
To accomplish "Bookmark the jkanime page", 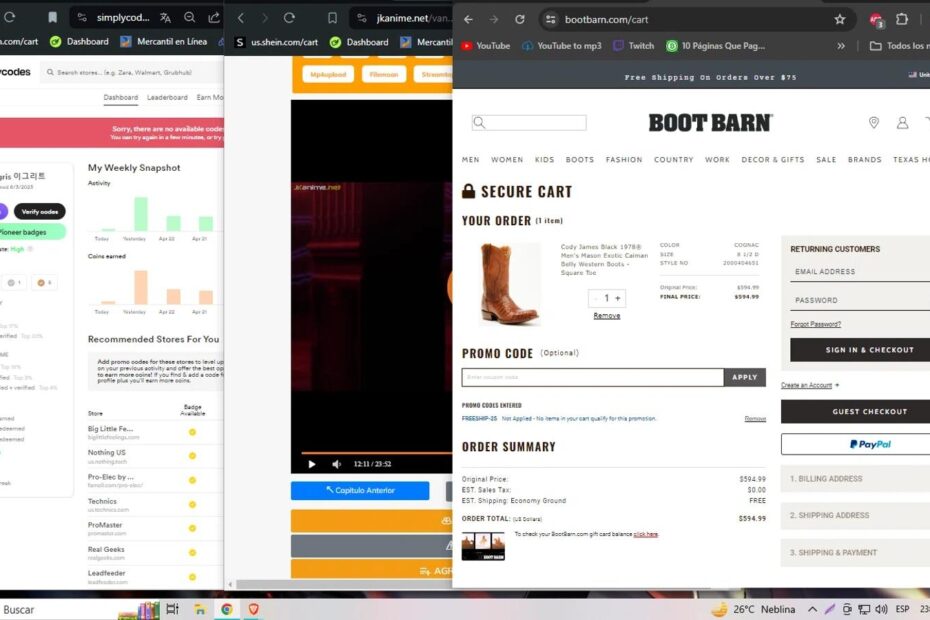I will (332, 18).
